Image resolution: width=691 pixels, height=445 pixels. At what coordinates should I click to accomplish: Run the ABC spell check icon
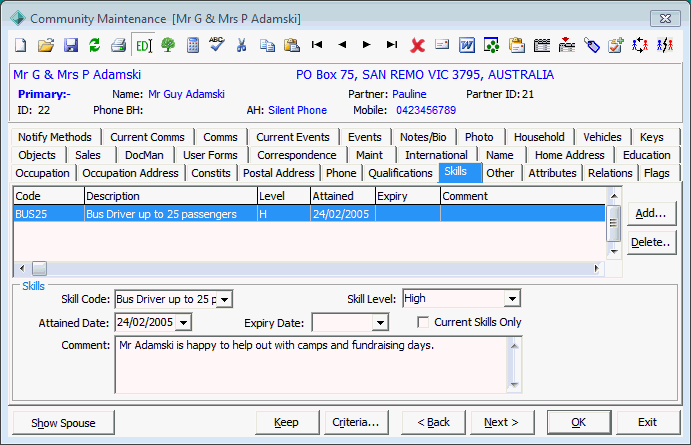tap(216, 44)
